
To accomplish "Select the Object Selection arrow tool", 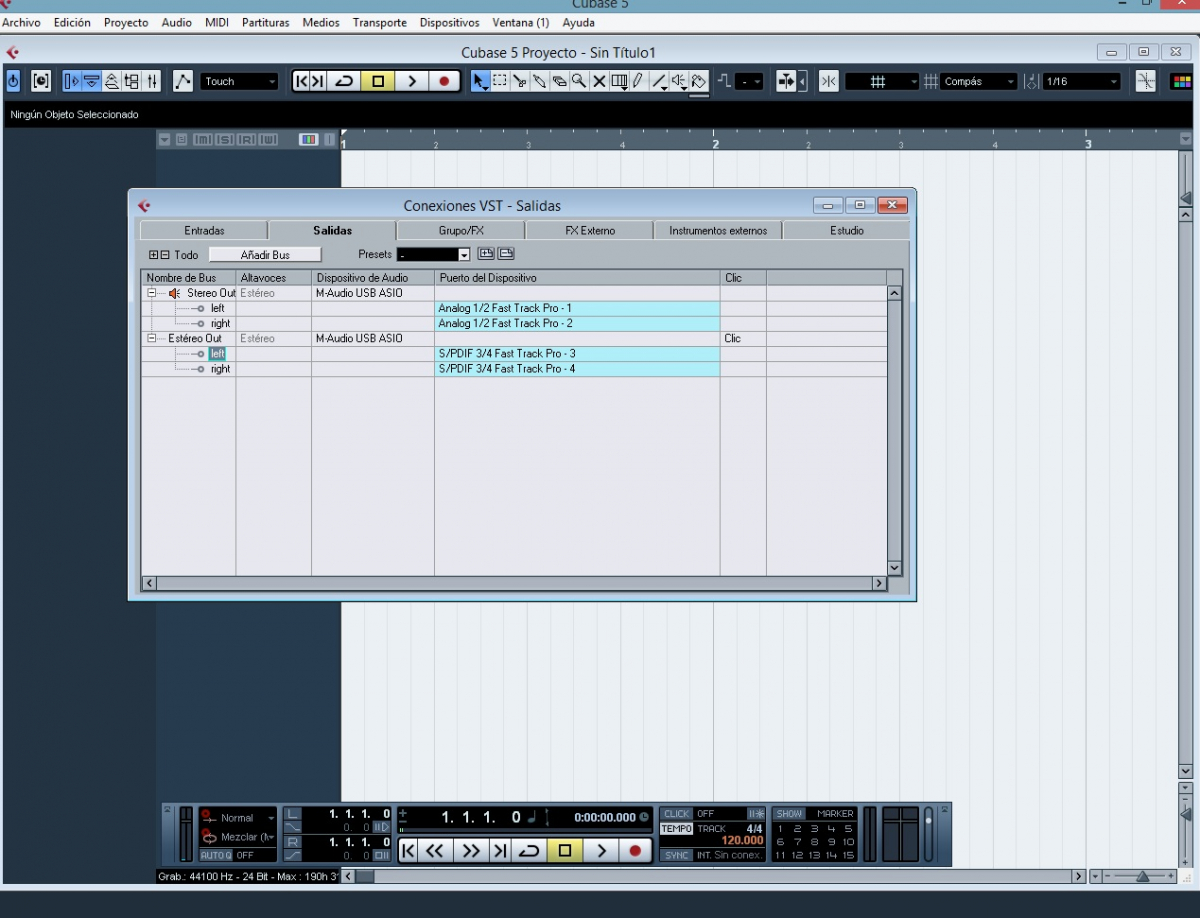I will tap(480, 82).
